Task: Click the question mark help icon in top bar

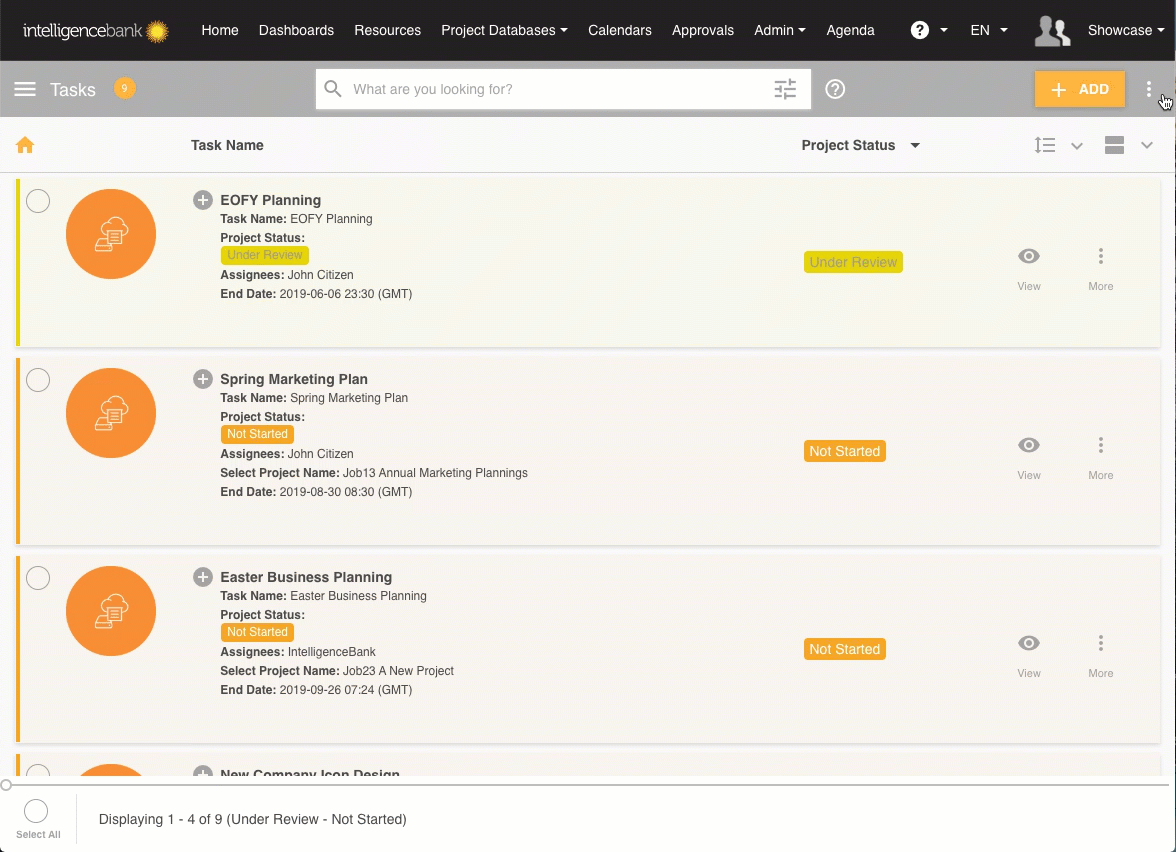Action: tap(920, 30)
